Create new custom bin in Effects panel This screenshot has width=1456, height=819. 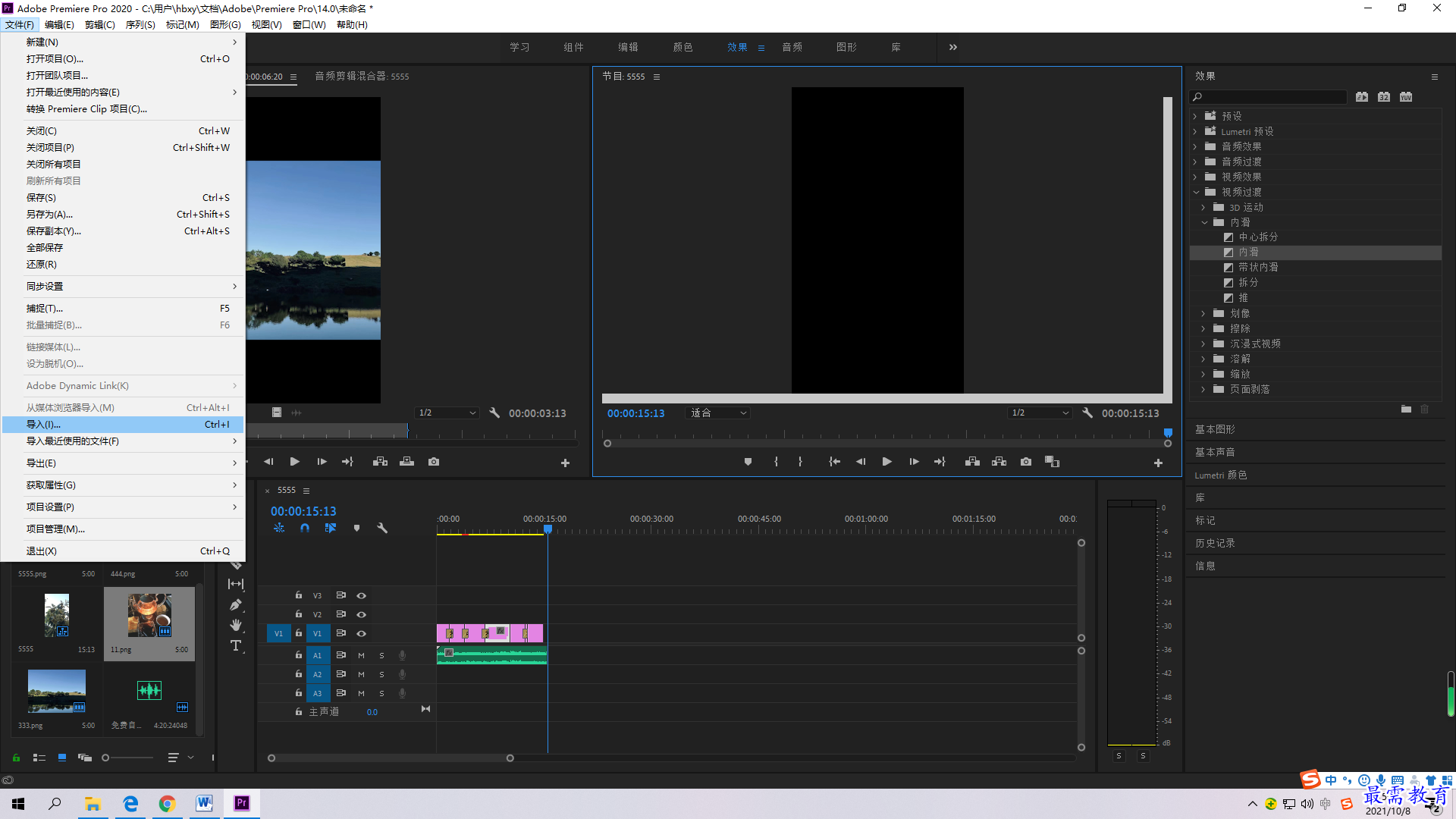[x=1406, y=409]
